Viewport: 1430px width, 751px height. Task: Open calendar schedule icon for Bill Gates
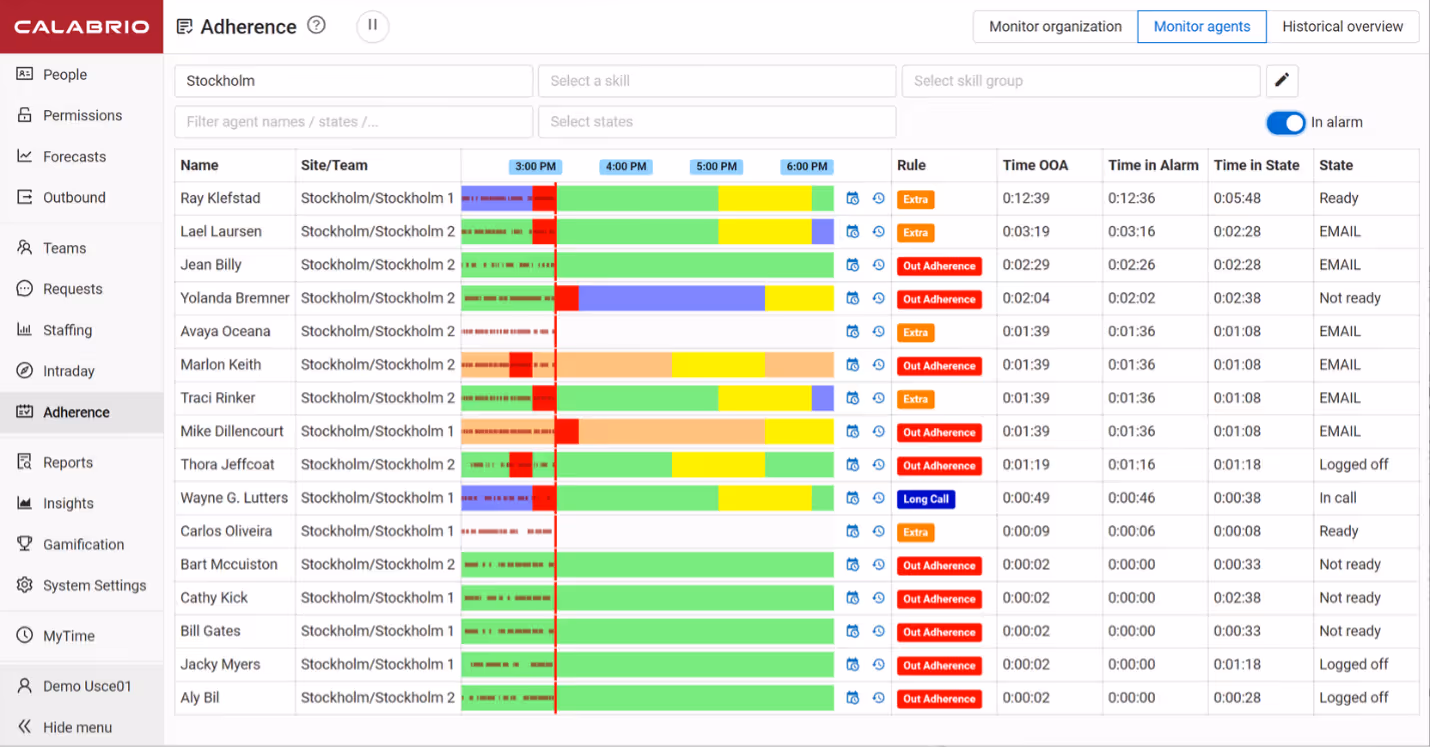click(853, 631)
